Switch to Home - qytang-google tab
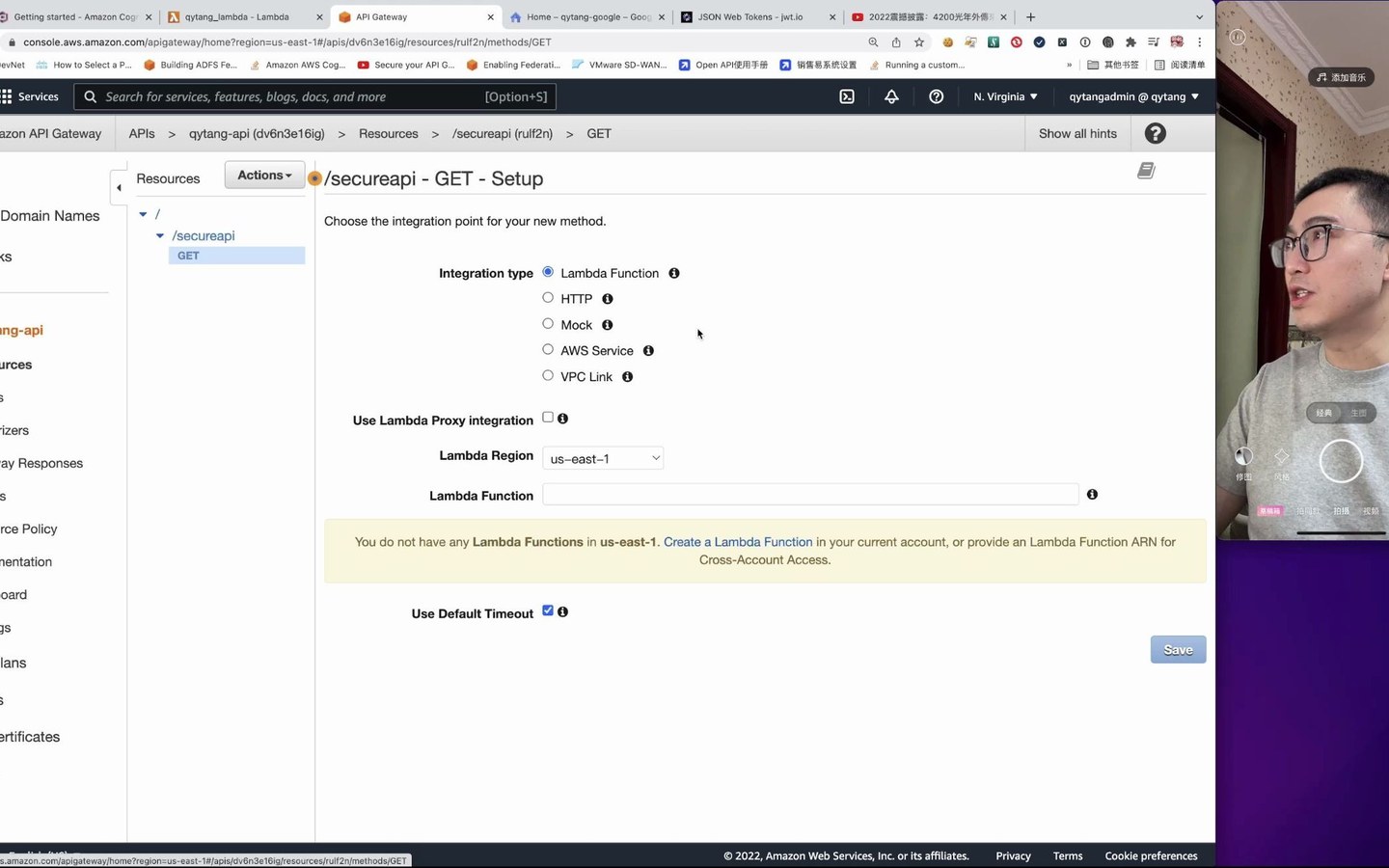Image resolution: width=1389 pixels, height=868 pixels. [x=588, y=16]
